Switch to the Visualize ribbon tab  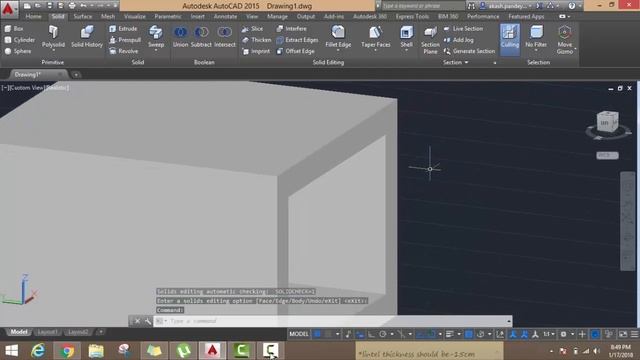coord(135,16)
